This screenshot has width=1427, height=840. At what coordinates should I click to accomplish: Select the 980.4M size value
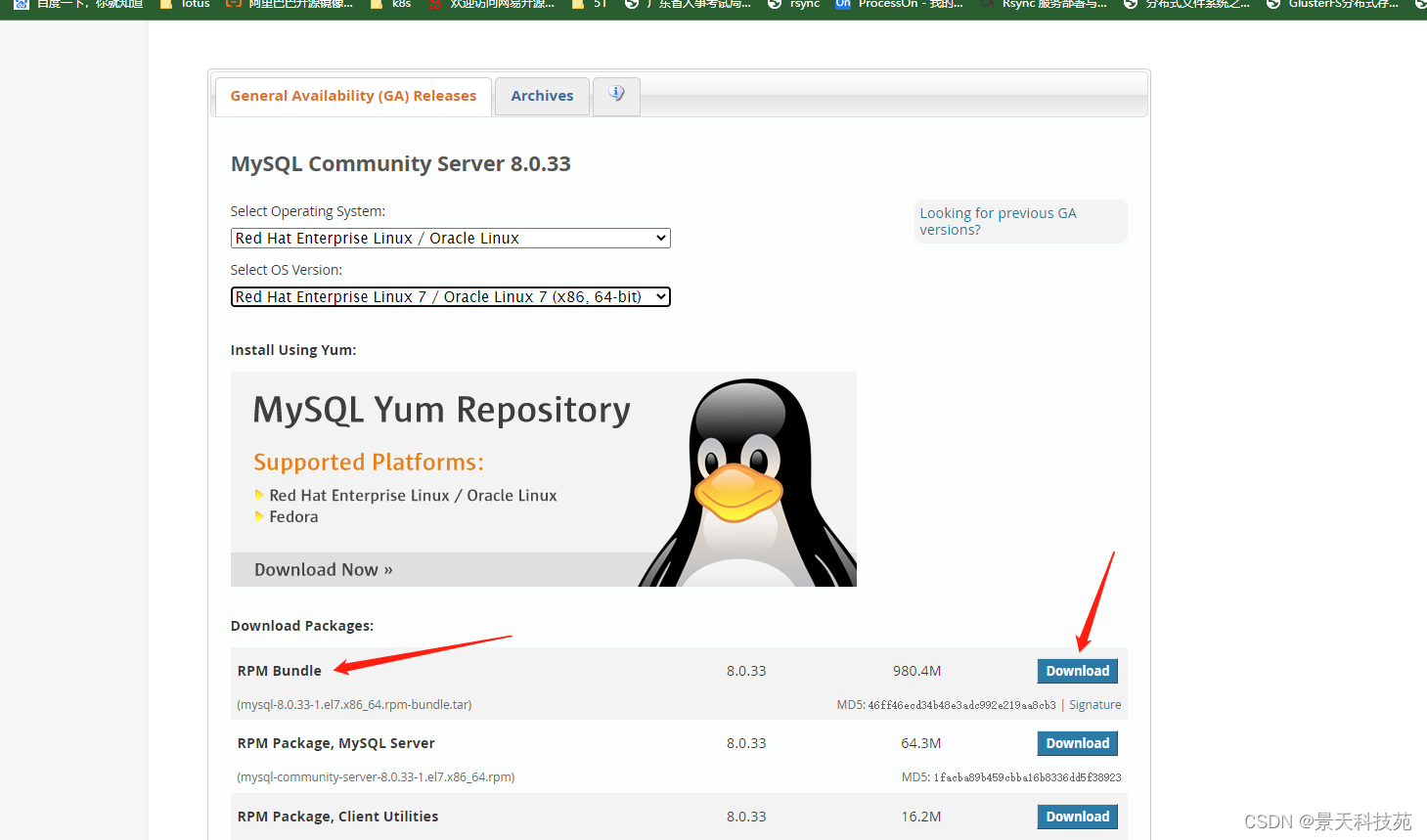(916, 671)
